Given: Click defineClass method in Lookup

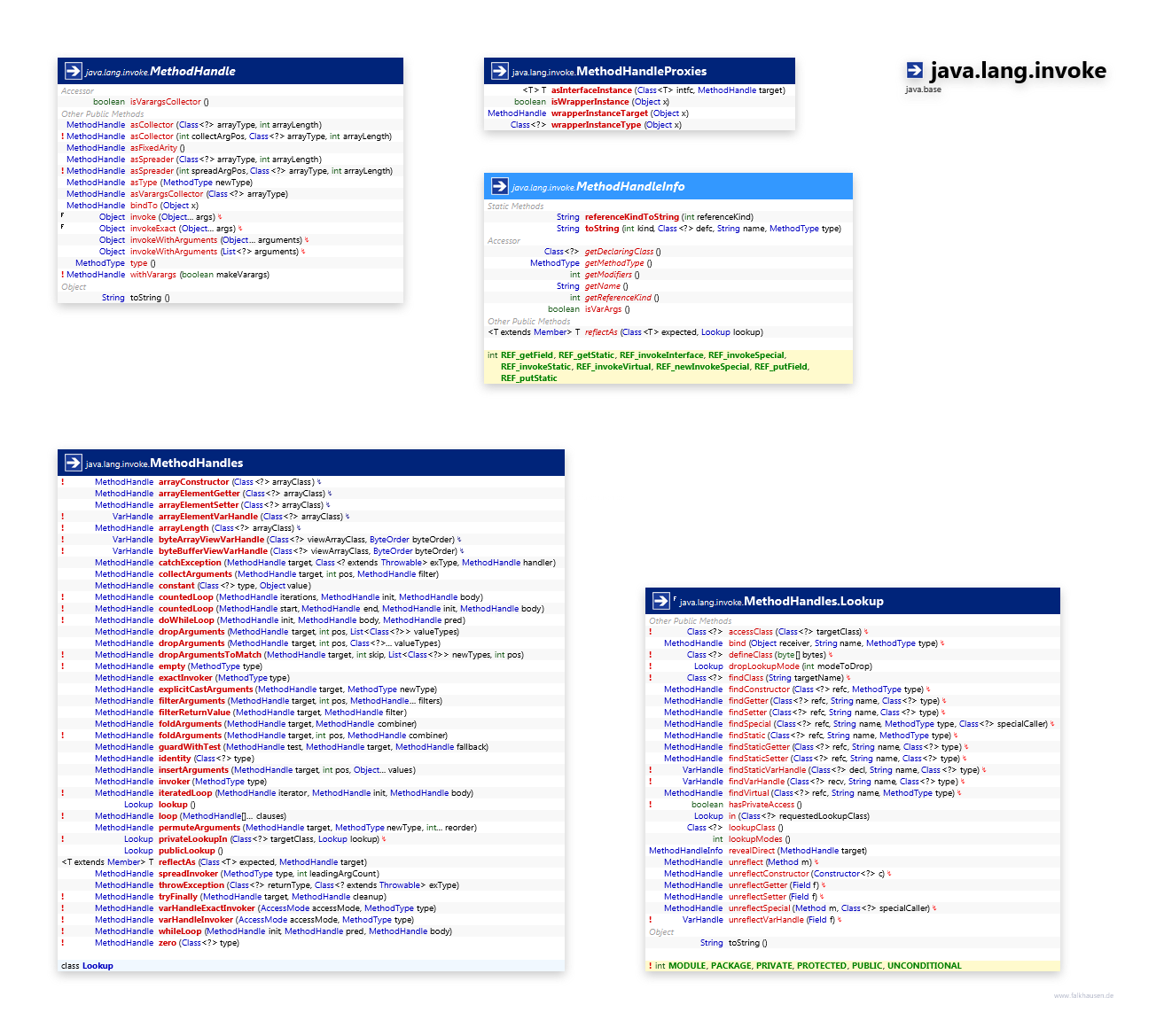Looking at the screenshot, I should 750,655.
